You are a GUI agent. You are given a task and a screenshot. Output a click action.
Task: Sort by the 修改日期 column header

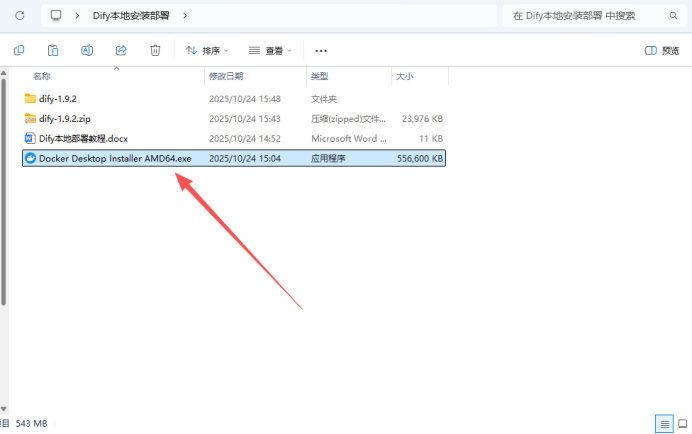click(226, 76)
